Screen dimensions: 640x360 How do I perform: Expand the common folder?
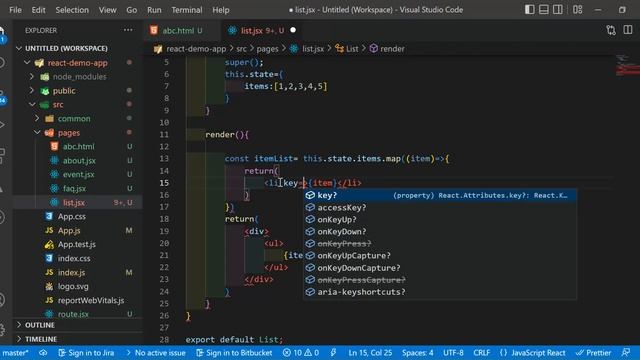point(74,118)
